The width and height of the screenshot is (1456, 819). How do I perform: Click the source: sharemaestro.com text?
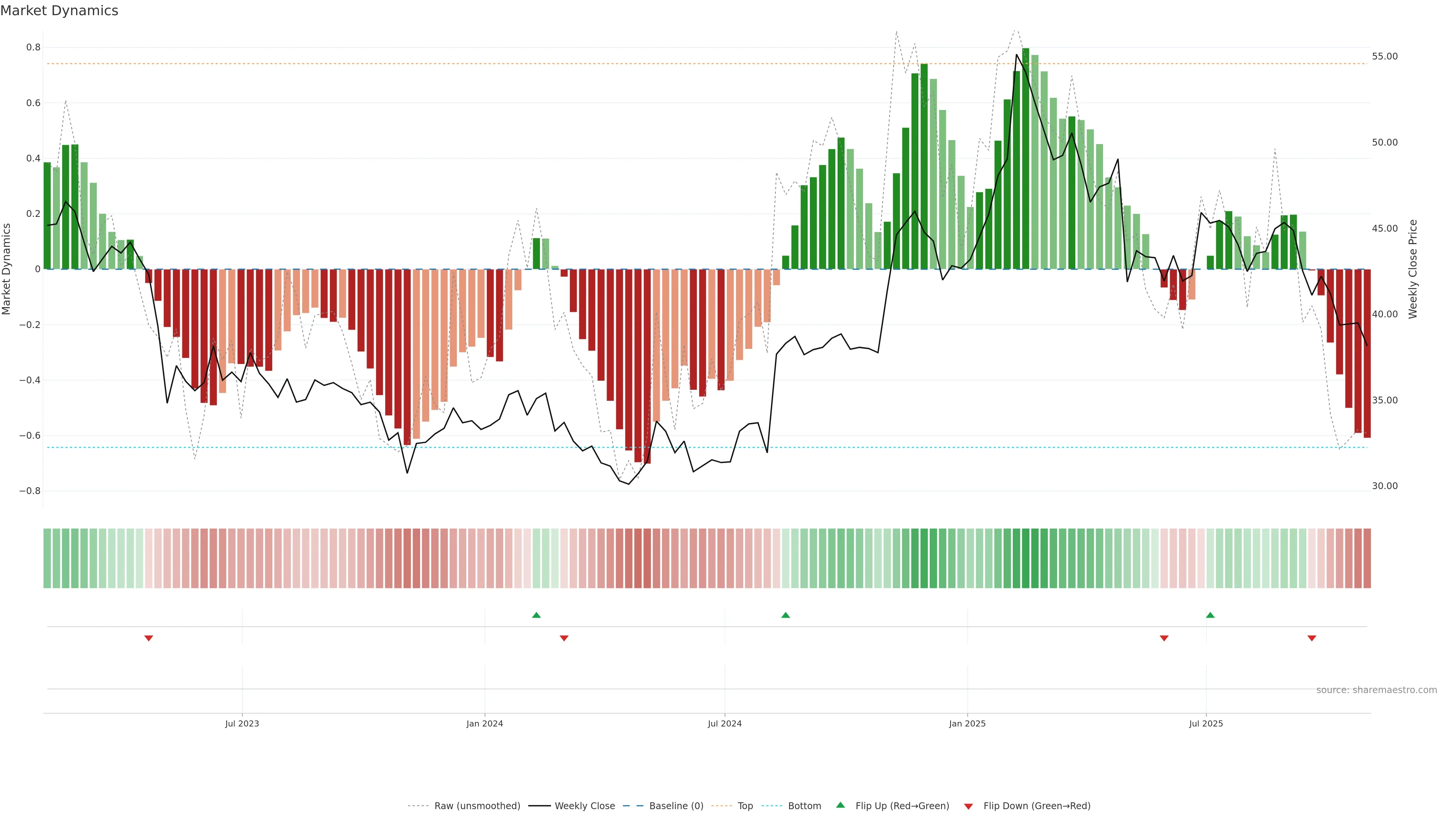(x=1376, y=690)
